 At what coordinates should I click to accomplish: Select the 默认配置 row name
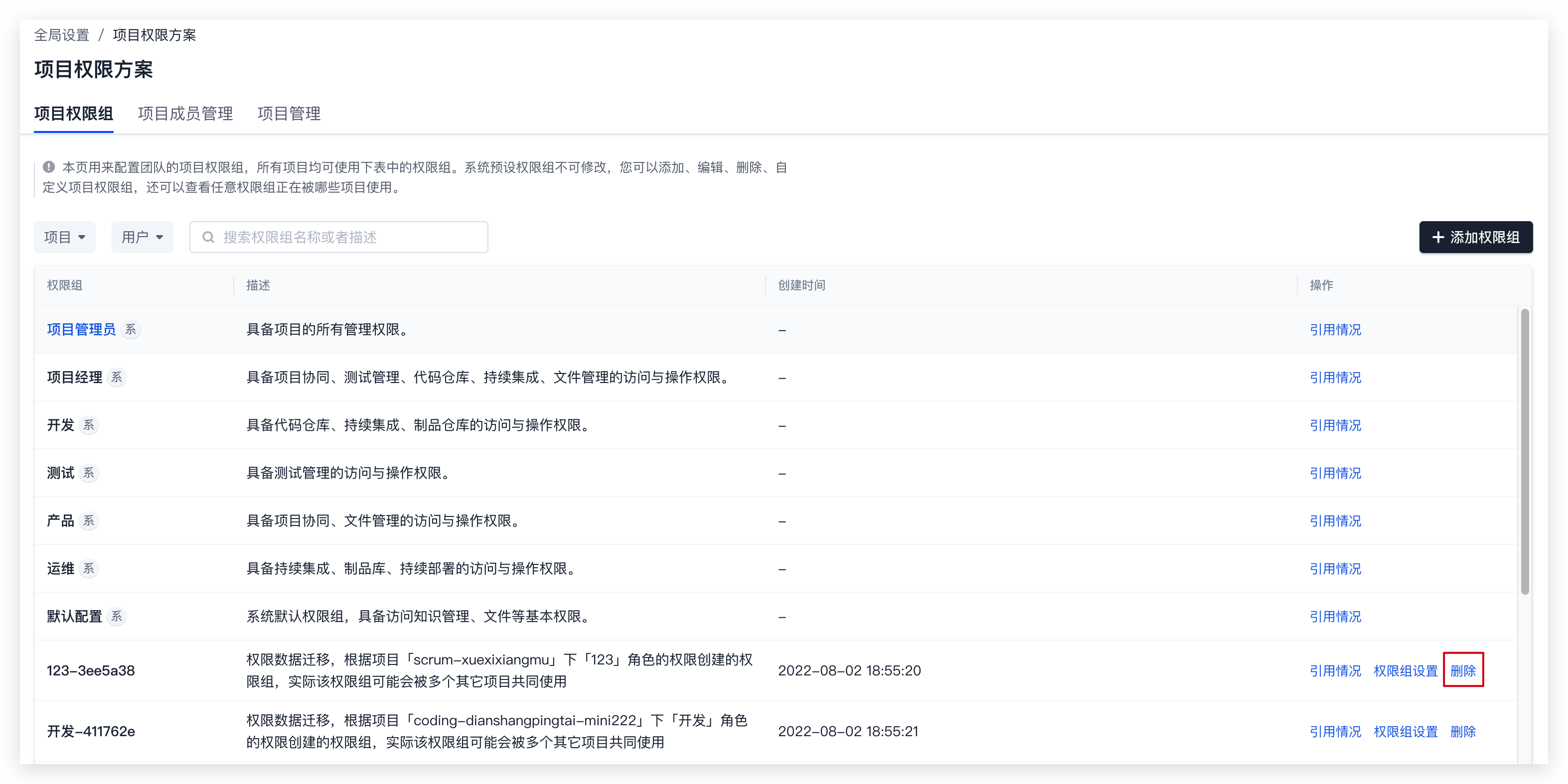pyautogui.click(x=74, y=617)
